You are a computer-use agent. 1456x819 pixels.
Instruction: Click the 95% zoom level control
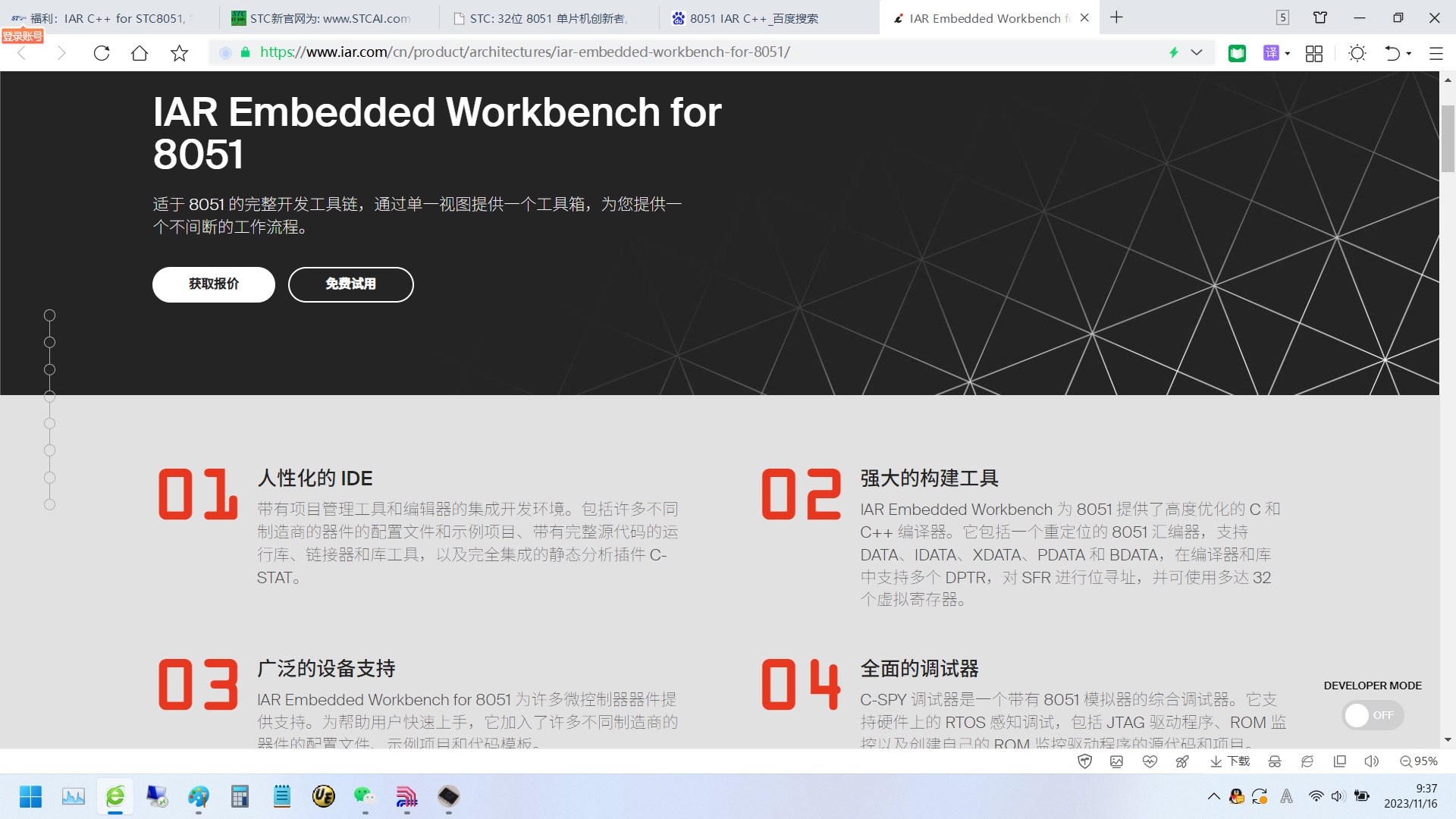click(1419, 761)
